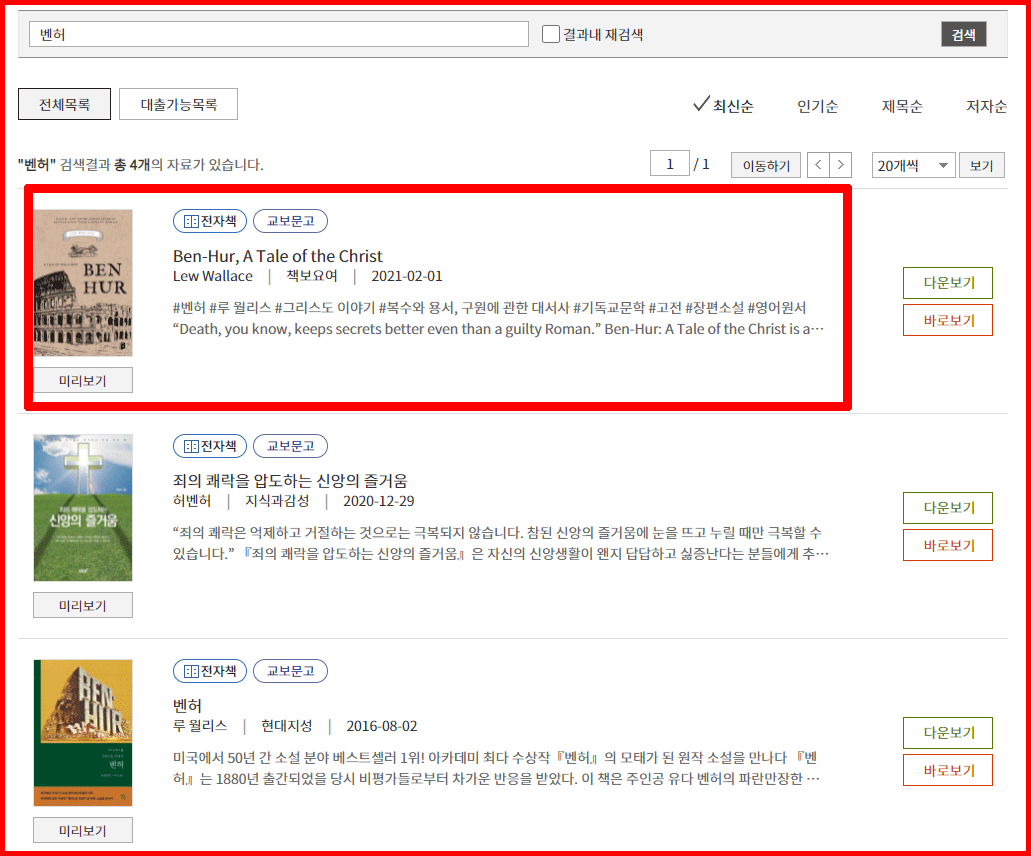
Task: Click publisher 지식과감성
Action: point(277,501)
